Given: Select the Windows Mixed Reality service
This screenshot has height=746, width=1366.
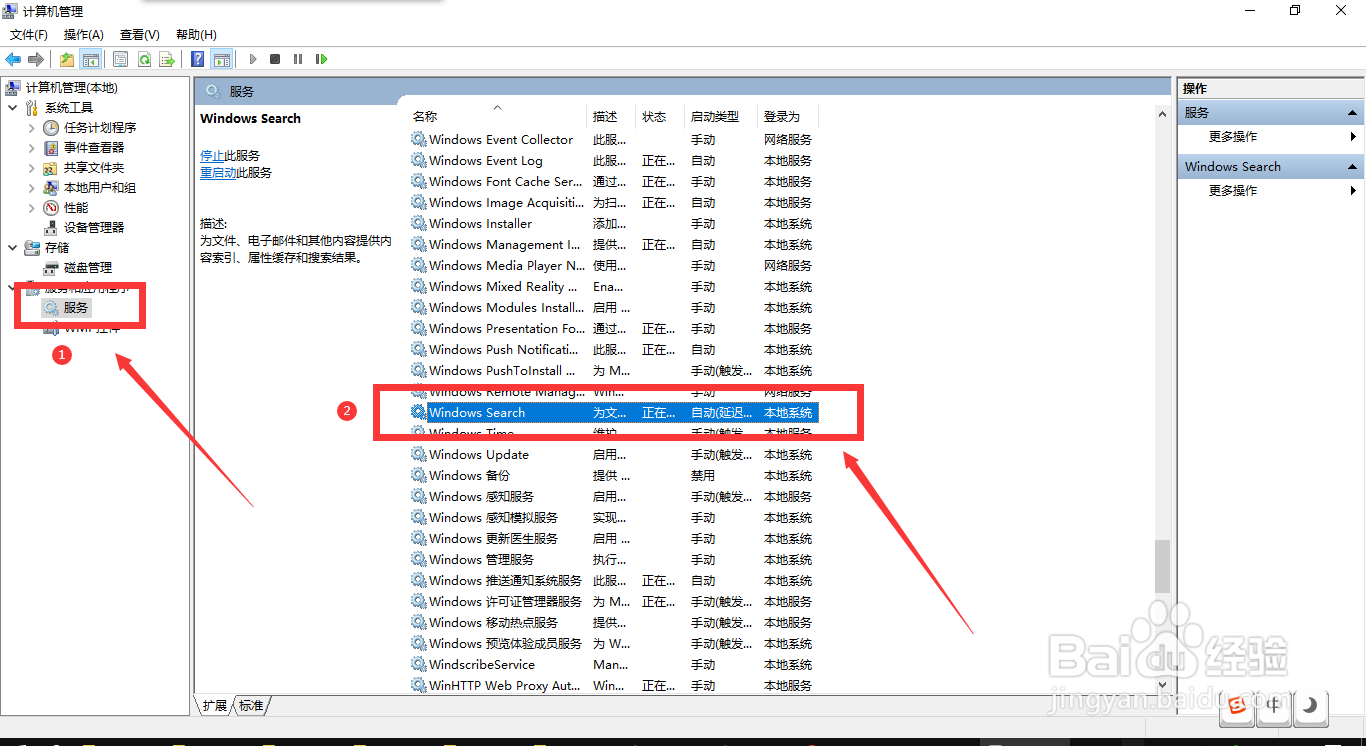Looking at the screenshot, I should (x=614, y=286).
